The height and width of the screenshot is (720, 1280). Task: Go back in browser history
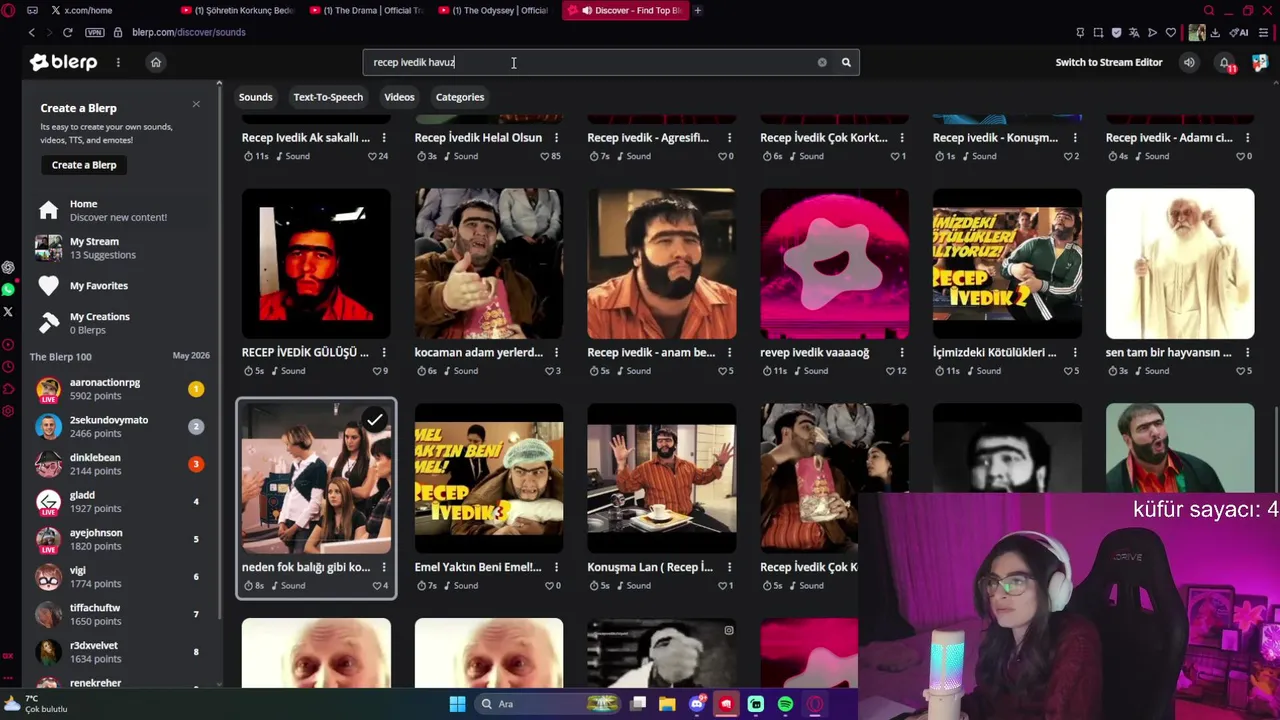click(31, 32)
